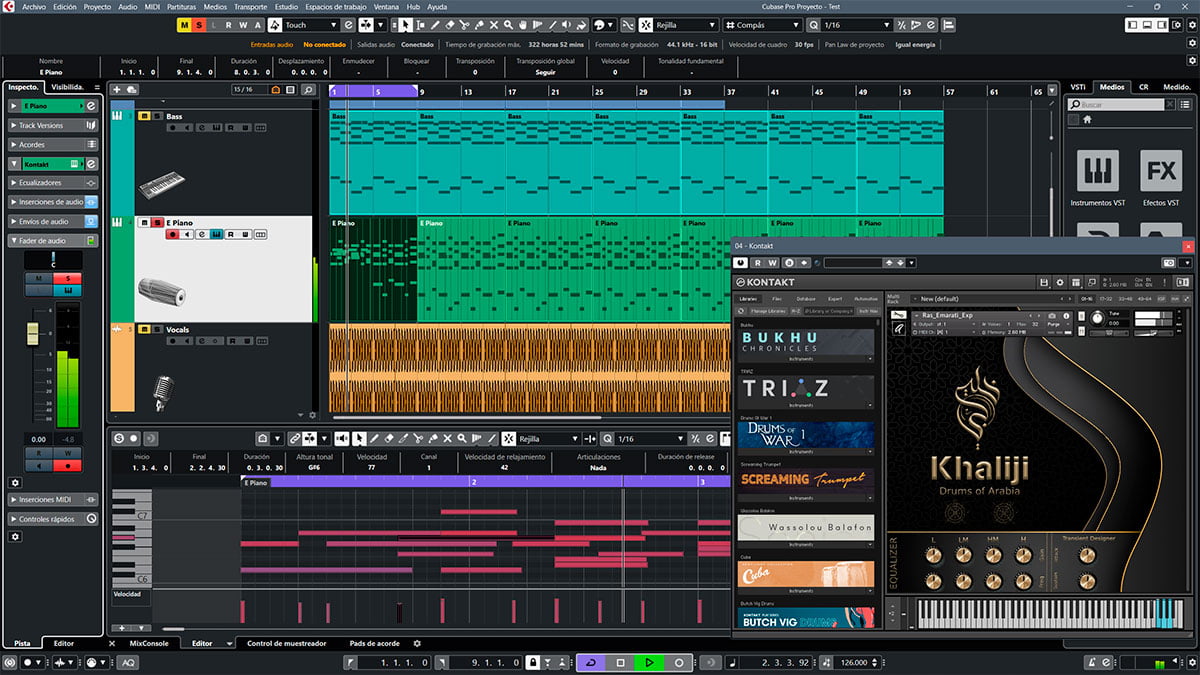The height and width of the screenshot is (675, 1200).
Task: Open Pads de acorde tab
Action: [374, 643]
